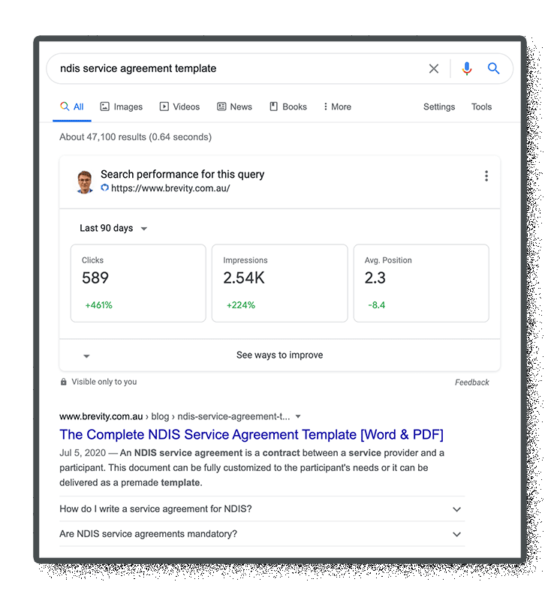Viewport: 560px width, 600px height.
Task: Switch to the Images tab
Action: (x=121, y=107)
